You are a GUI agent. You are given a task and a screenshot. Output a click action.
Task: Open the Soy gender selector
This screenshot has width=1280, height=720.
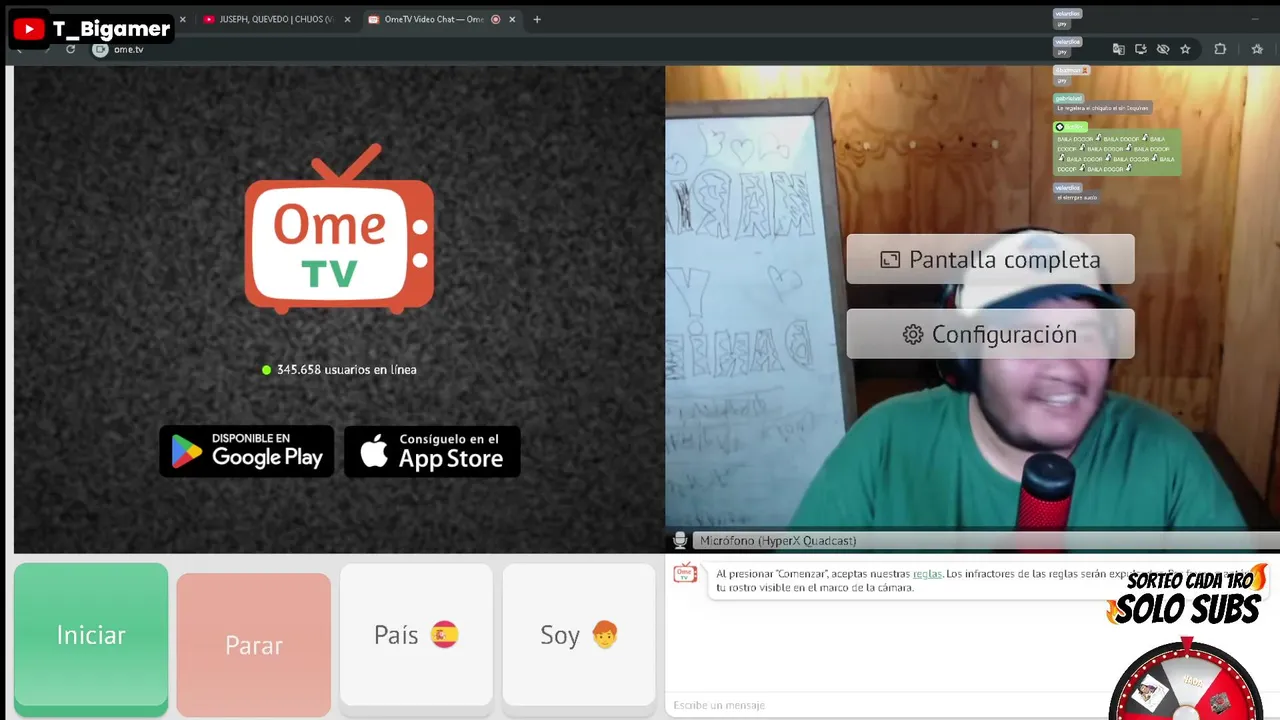click(579, 635)
